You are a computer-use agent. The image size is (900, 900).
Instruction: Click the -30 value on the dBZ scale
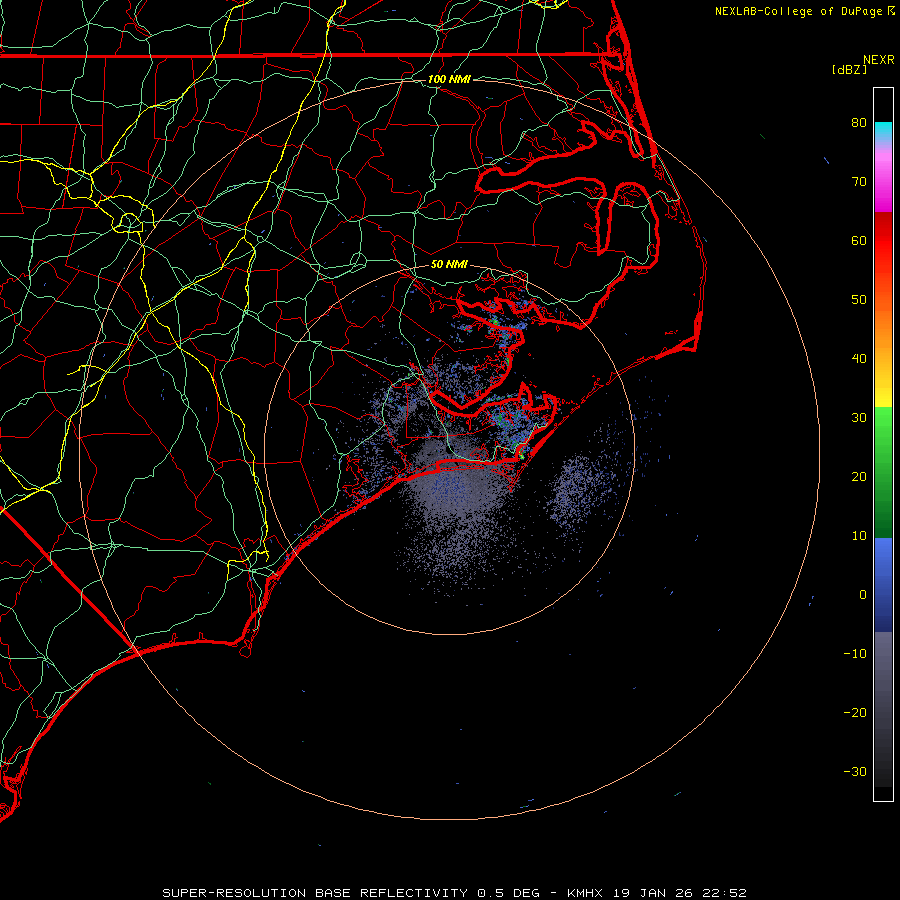tap(855, 772)
